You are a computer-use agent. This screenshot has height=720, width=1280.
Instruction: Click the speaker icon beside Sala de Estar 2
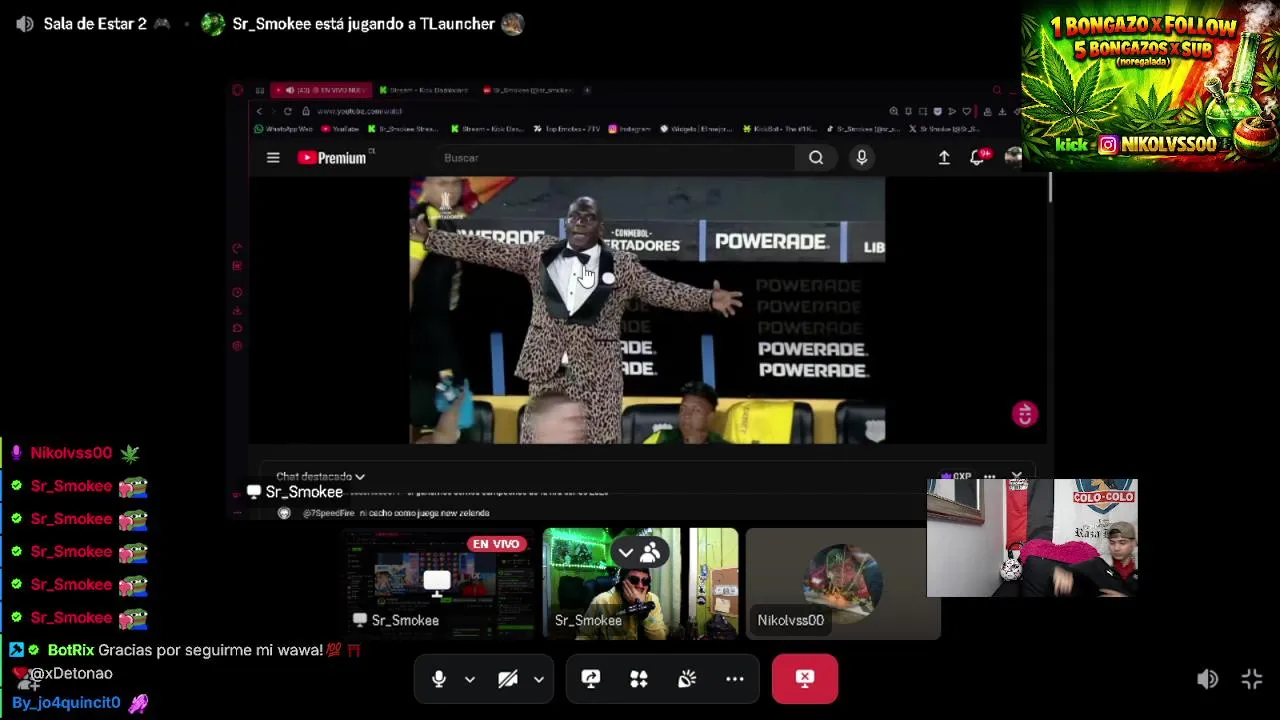(x=25, y=24)
